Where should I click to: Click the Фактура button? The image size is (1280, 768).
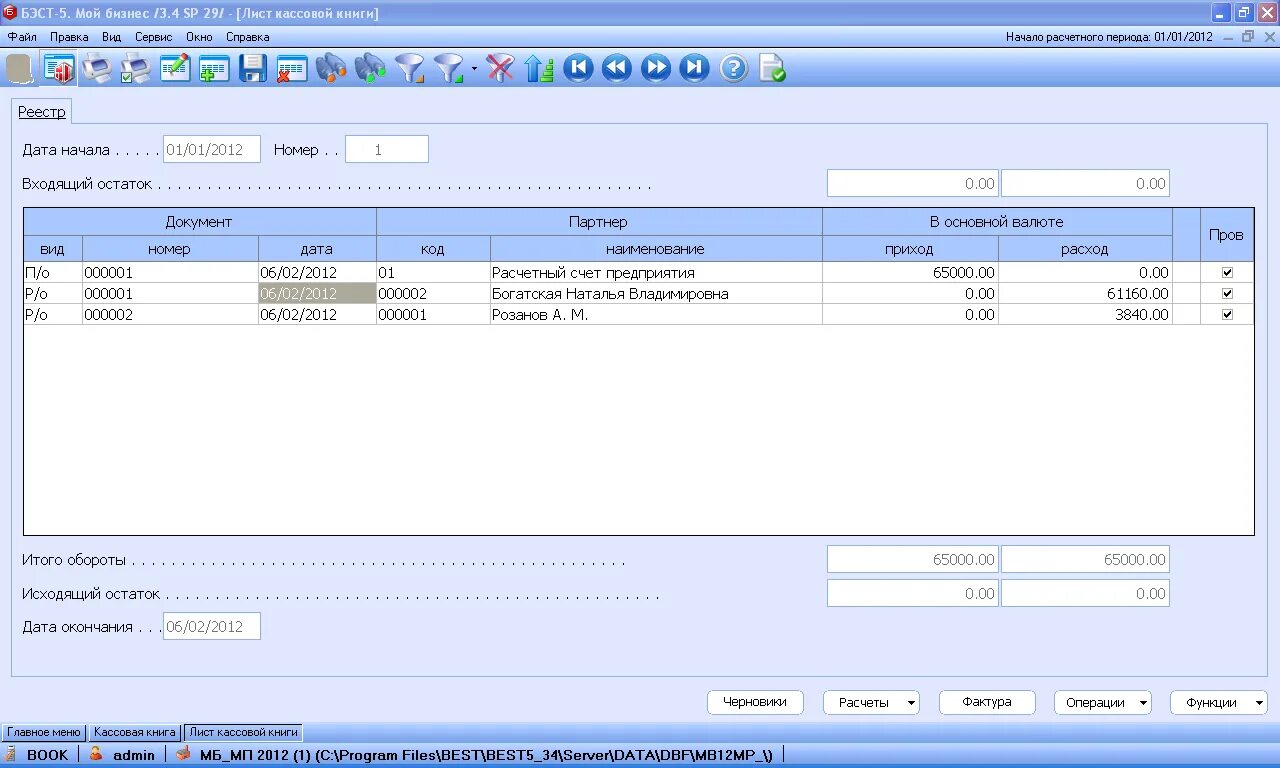(x=987, y=702)
